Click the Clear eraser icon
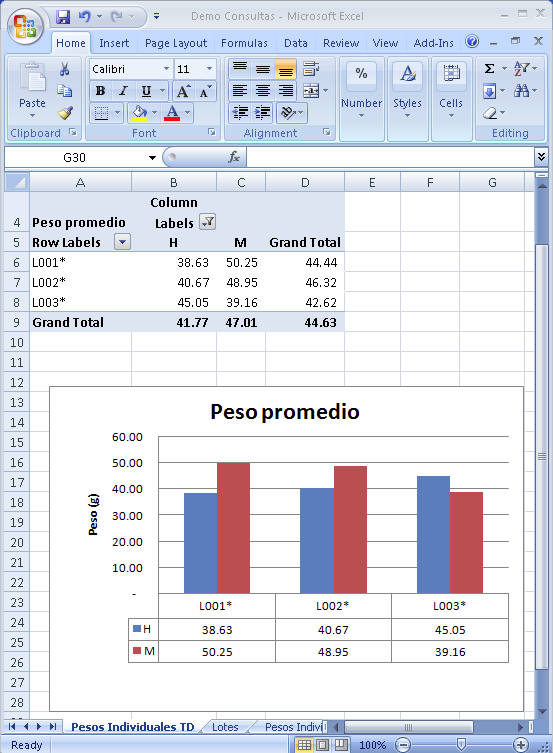The height and width of the screenshot is (753, 553). 490,113
